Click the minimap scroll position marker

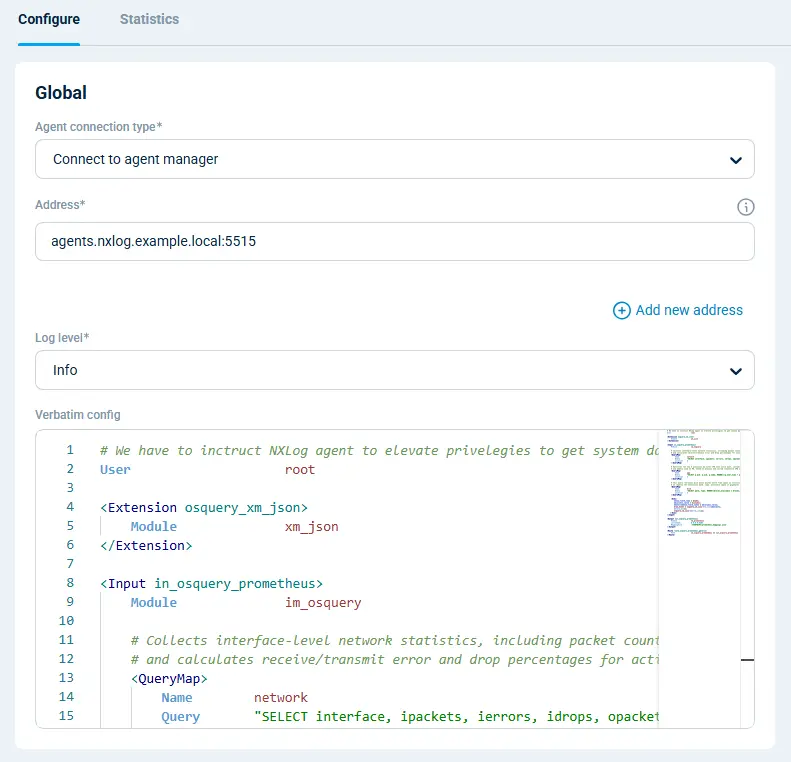pos(747,660)
